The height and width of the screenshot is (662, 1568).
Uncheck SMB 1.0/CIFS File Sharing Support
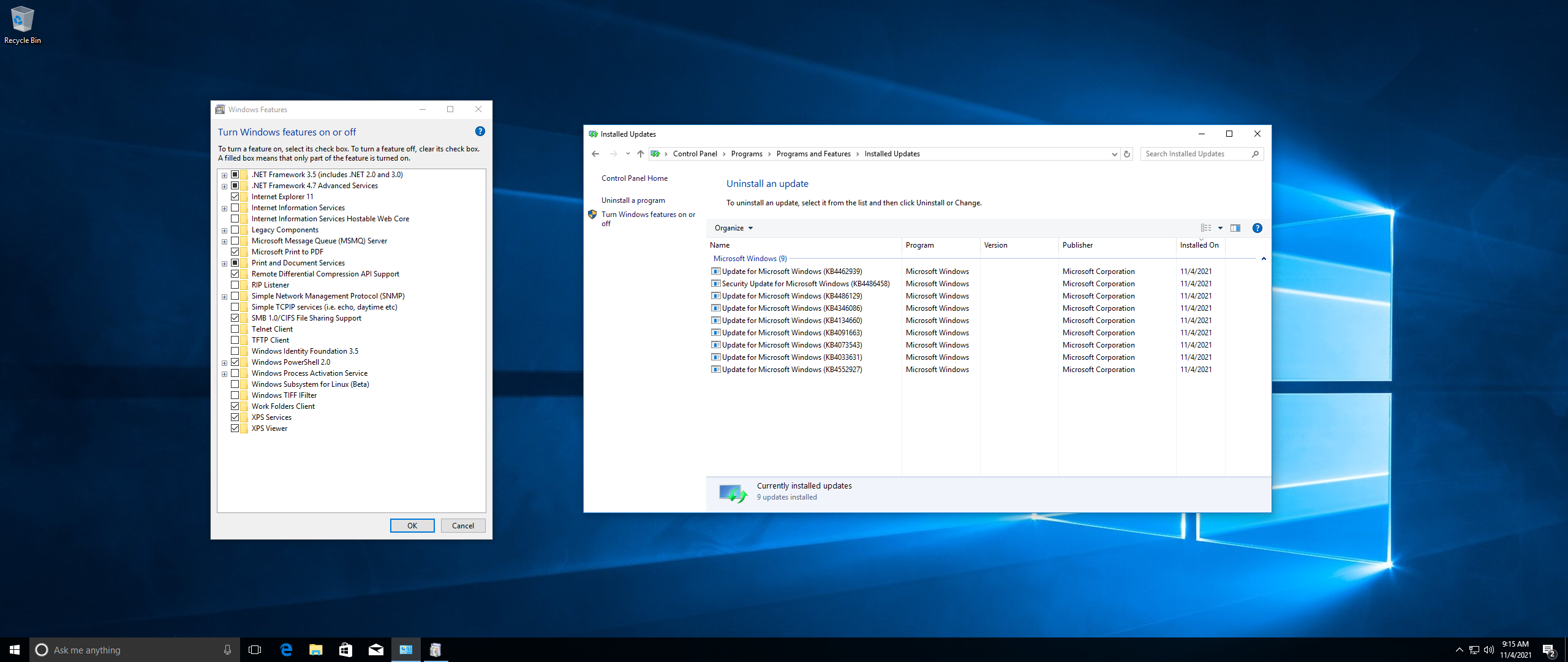235,318
